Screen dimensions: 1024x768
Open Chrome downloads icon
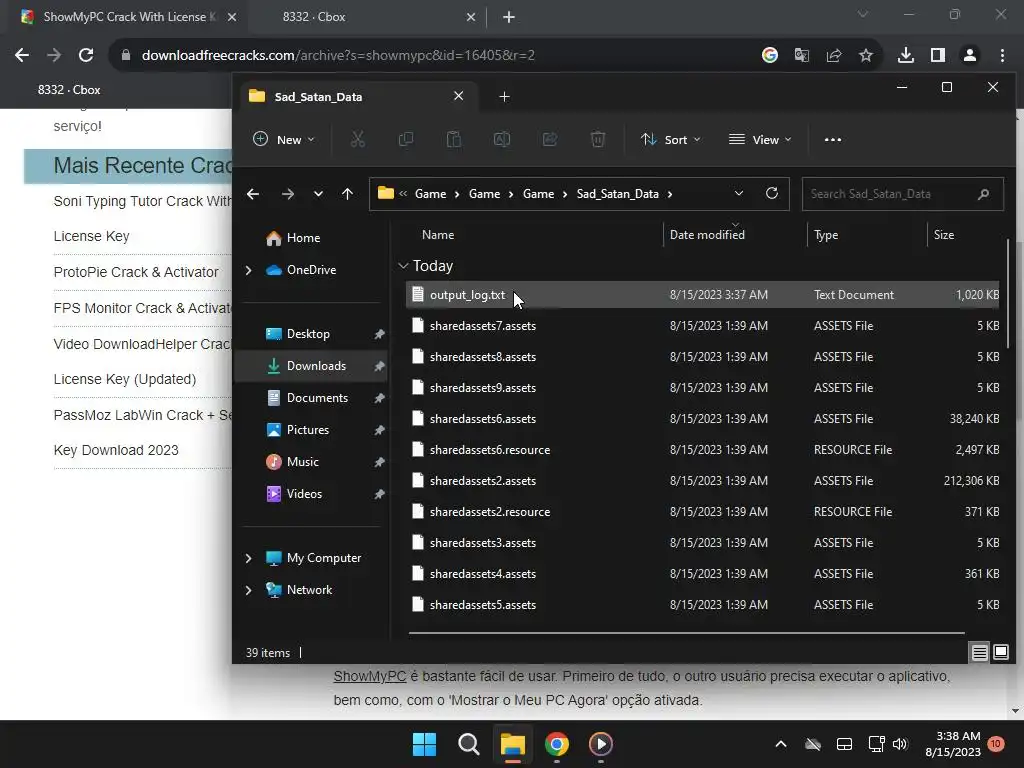coord(906,56)
